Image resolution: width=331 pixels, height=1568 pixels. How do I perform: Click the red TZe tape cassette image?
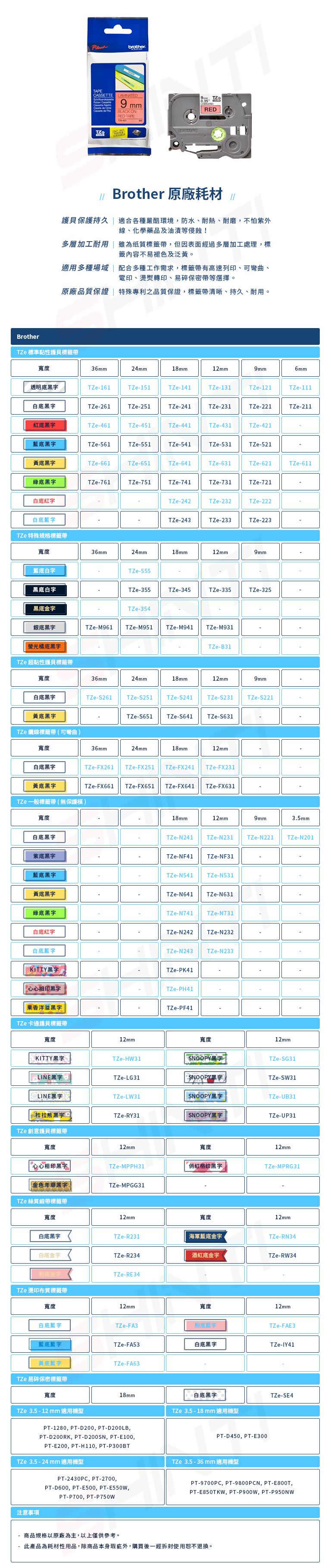[x=209, y=126]
